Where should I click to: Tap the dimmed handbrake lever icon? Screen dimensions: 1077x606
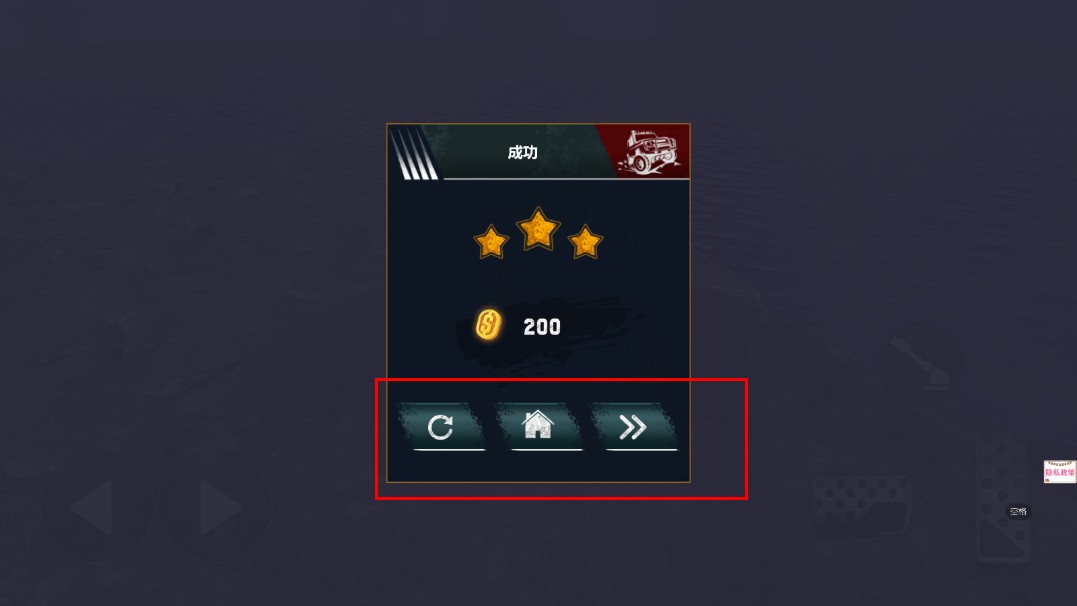pyautogui.click(x=920, y=362)
